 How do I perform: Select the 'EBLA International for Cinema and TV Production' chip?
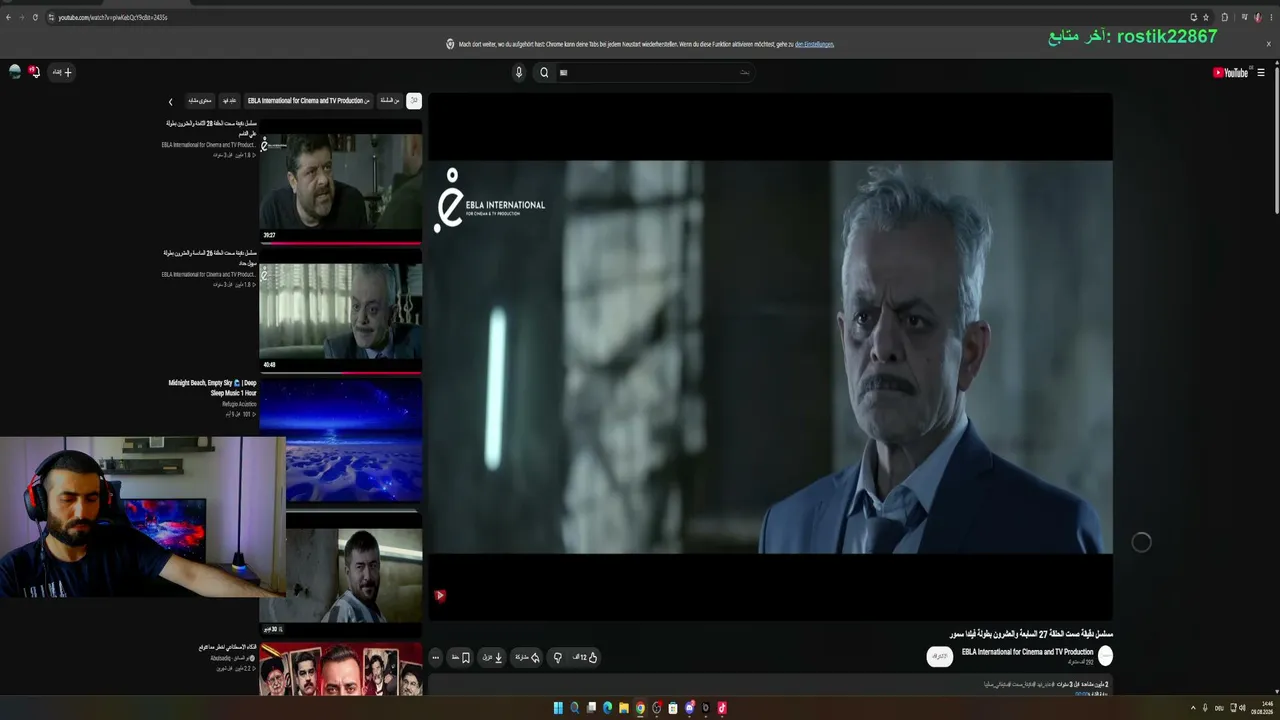308,101
